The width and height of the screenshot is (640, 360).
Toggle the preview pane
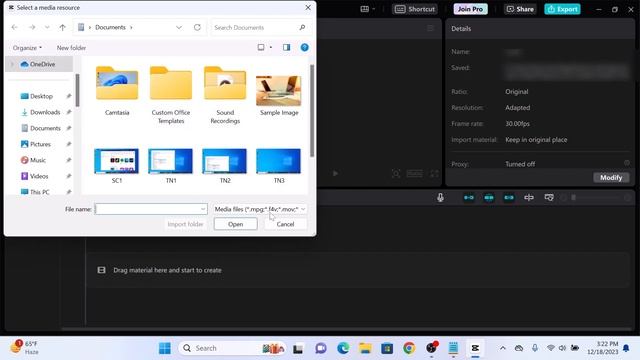point(287,47)
